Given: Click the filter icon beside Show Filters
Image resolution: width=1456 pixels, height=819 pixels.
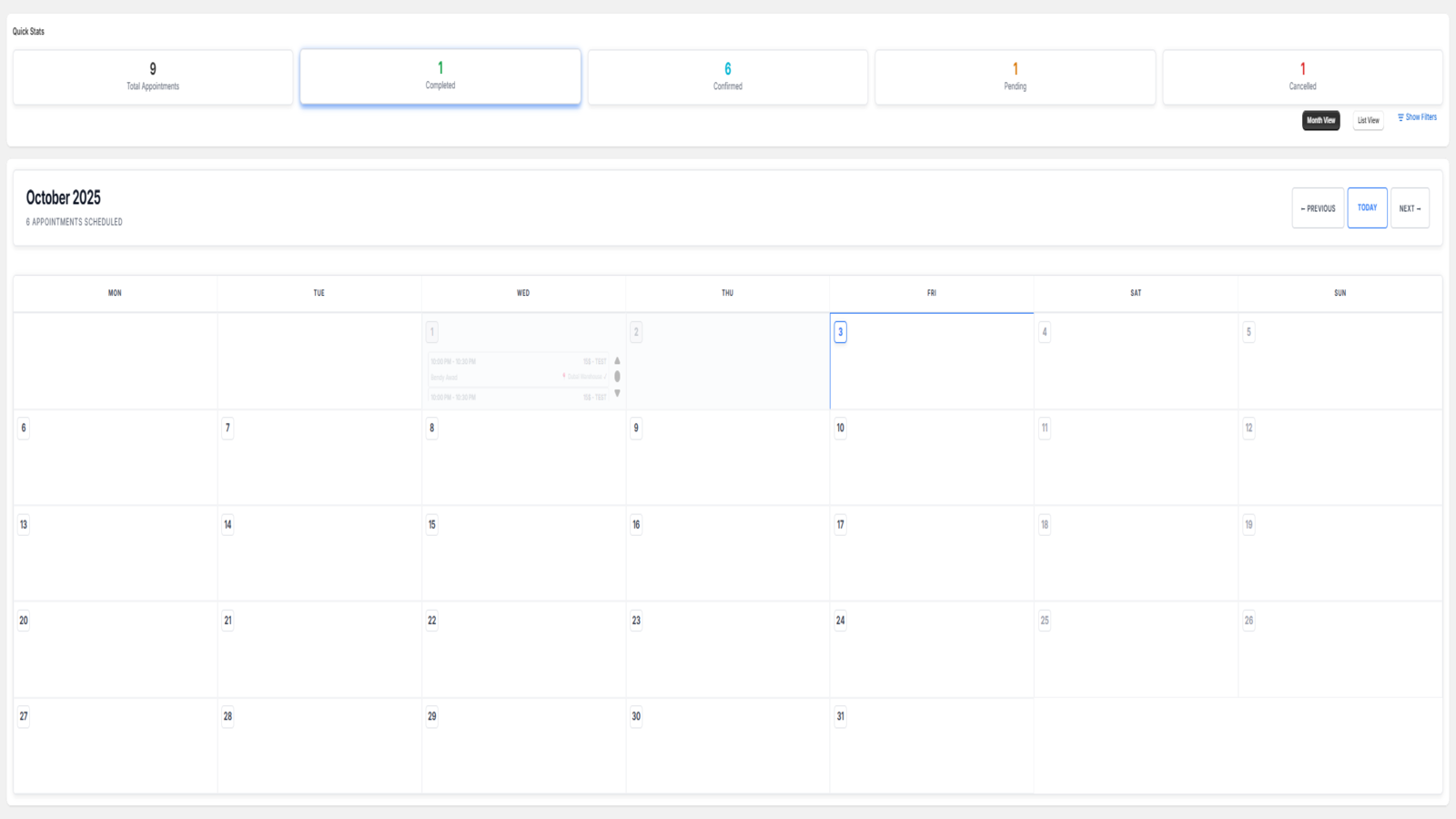Looking at the screenshot, I should [1400, 117].
